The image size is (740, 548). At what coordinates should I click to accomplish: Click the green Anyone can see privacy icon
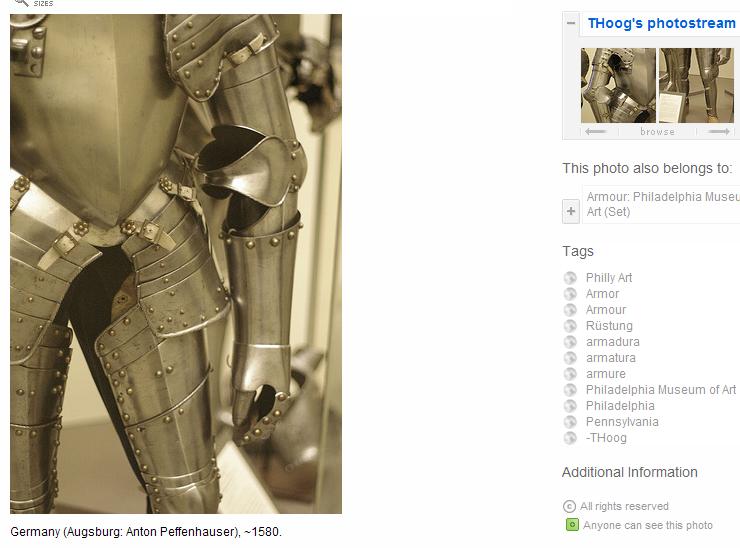click(572, 525)
